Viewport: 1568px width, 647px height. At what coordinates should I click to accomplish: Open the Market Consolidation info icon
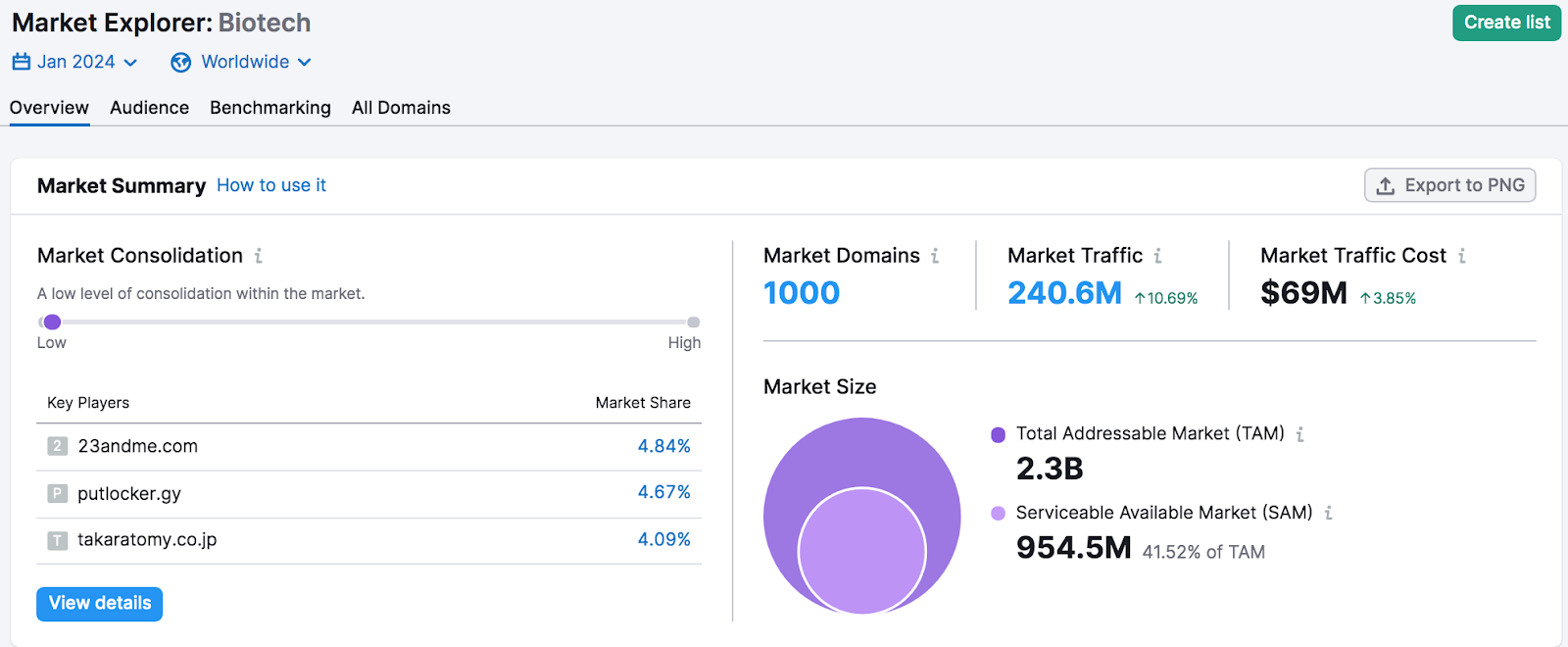click(259, 256)
